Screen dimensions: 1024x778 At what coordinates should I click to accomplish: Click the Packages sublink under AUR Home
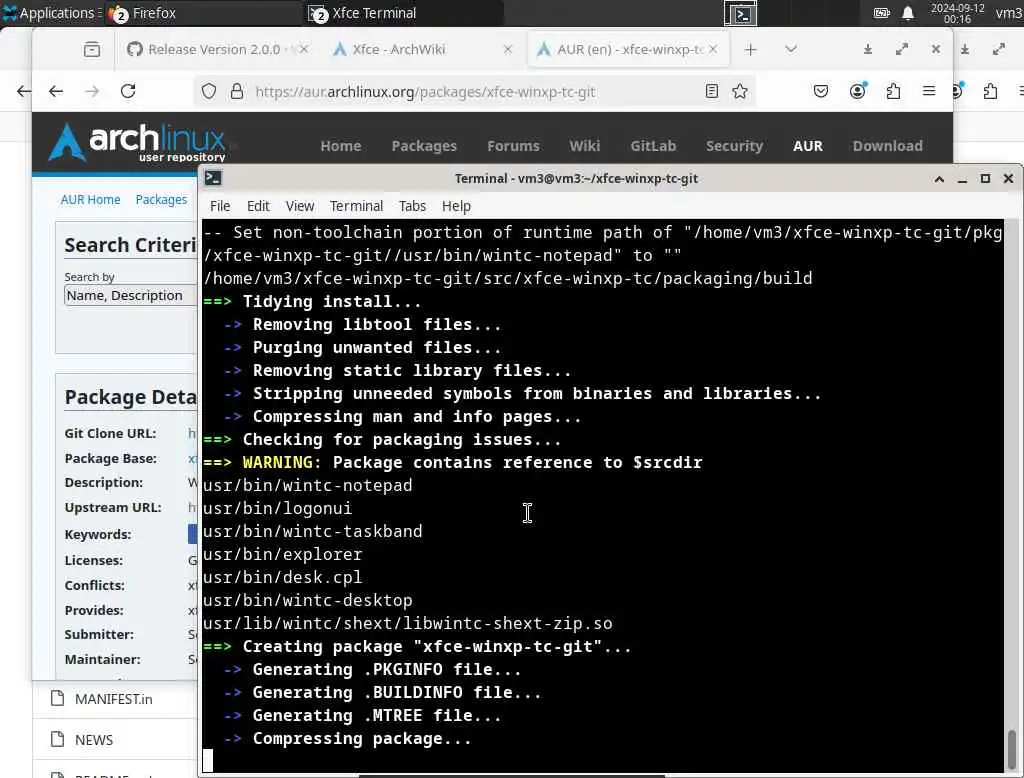[x=161, y=200]
